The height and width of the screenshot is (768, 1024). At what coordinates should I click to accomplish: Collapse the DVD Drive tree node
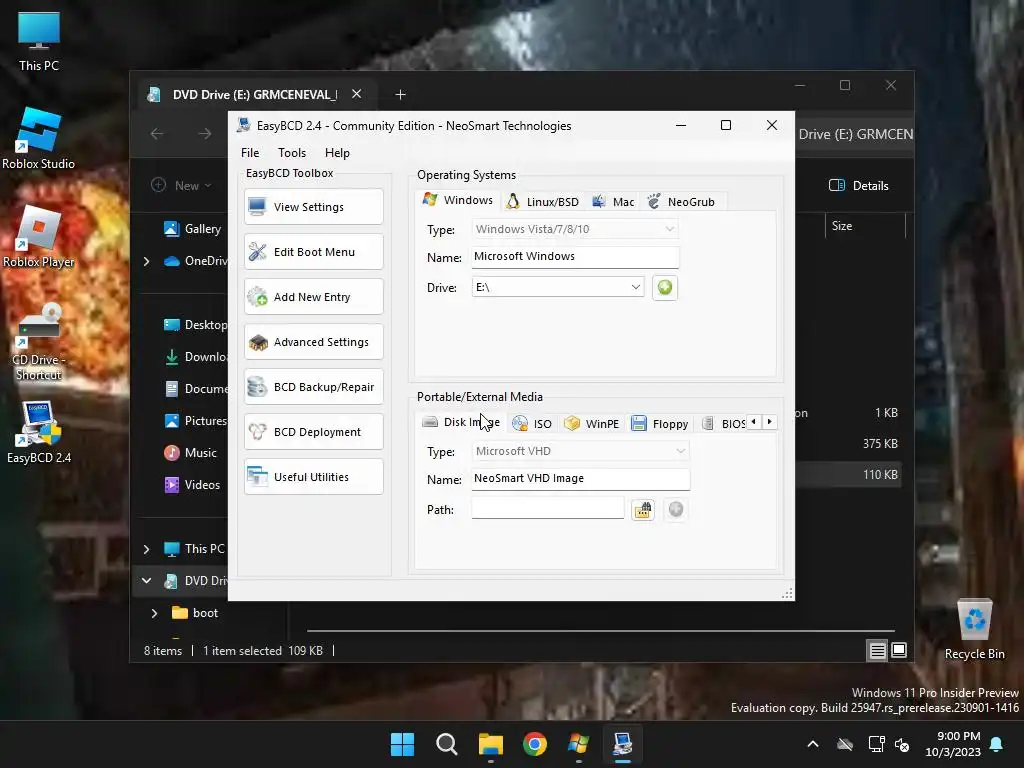tap(146, 581)
